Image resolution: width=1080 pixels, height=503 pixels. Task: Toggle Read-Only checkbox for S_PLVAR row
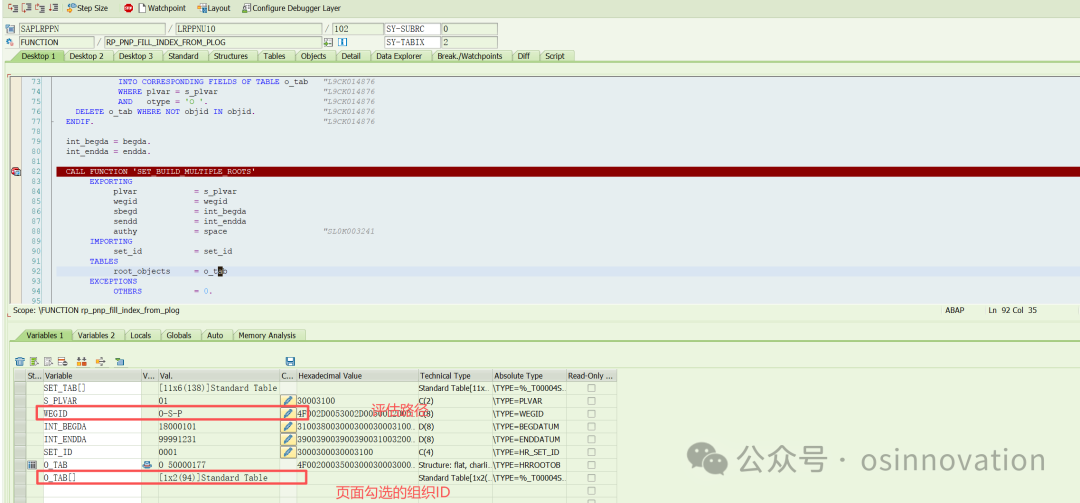(591, 400)
